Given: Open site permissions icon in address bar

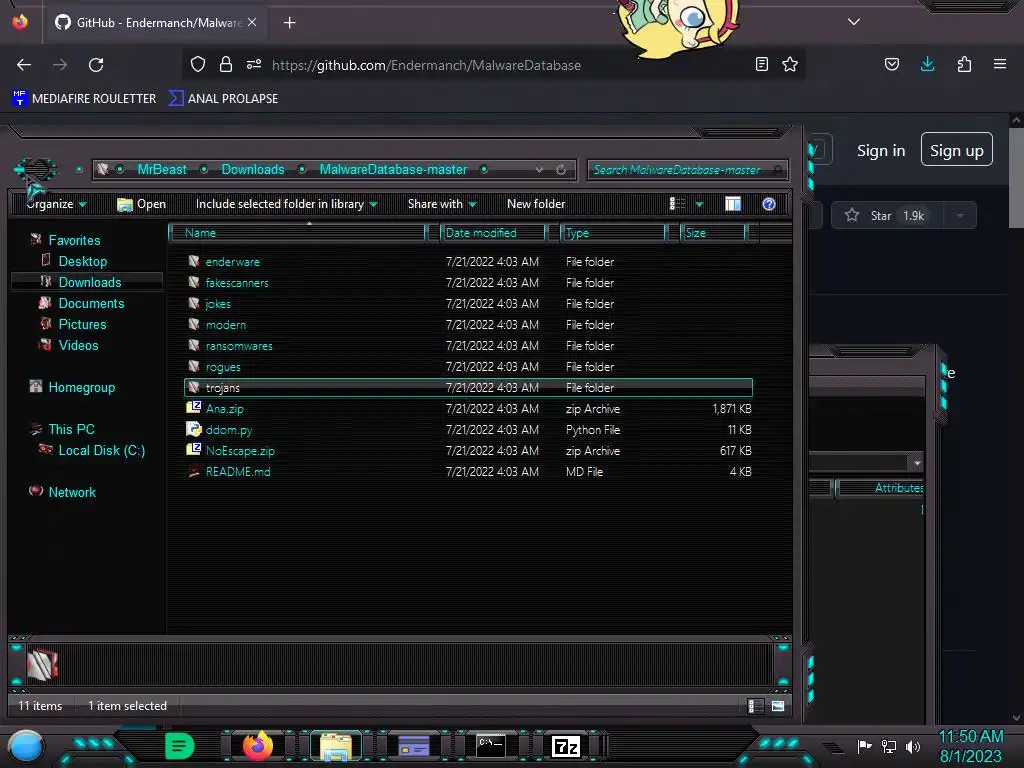Looking at the screenshot, I should [254, 64].
